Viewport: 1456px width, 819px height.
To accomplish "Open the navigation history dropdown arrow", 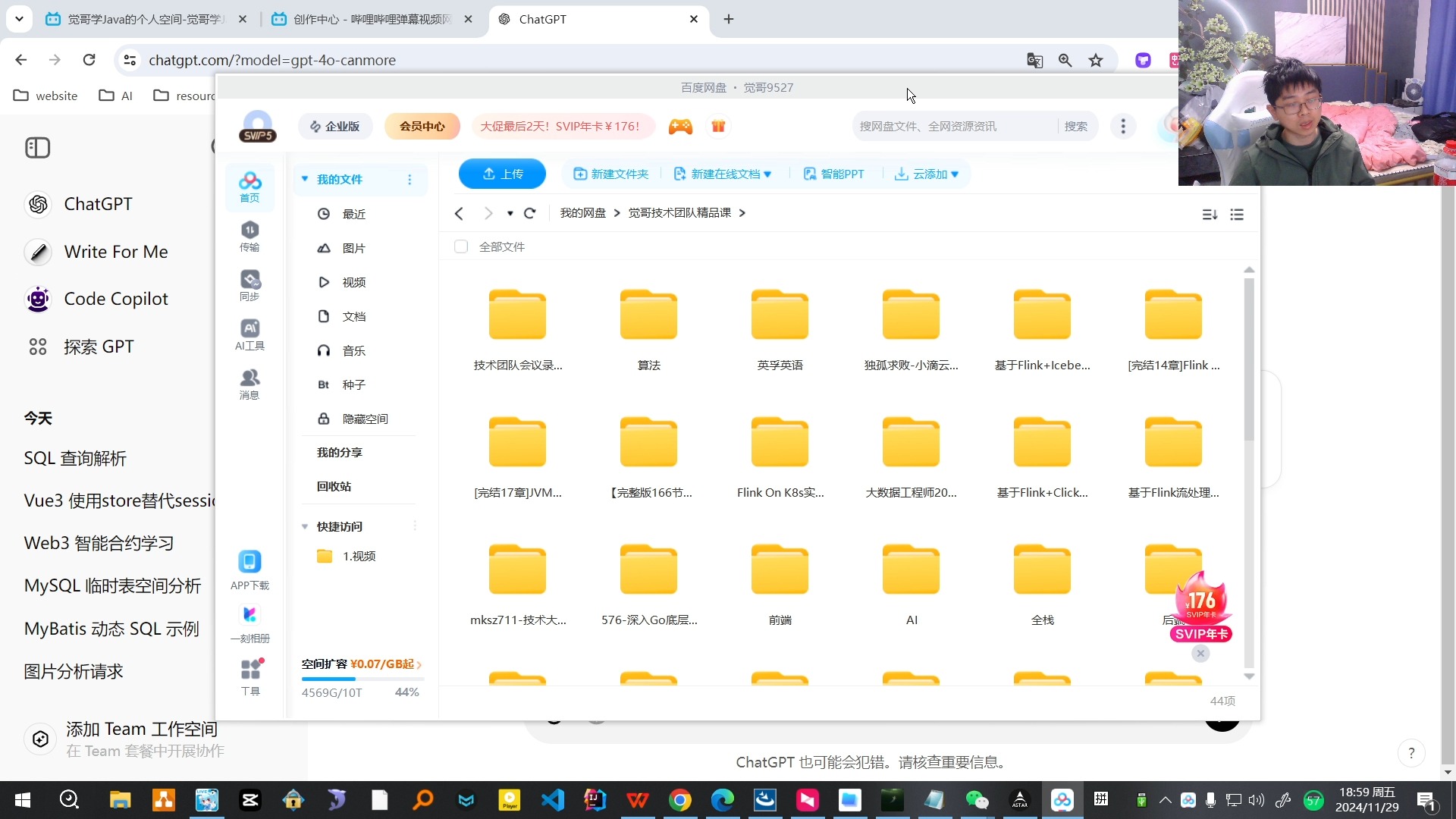I will click(x=510, y=214).
